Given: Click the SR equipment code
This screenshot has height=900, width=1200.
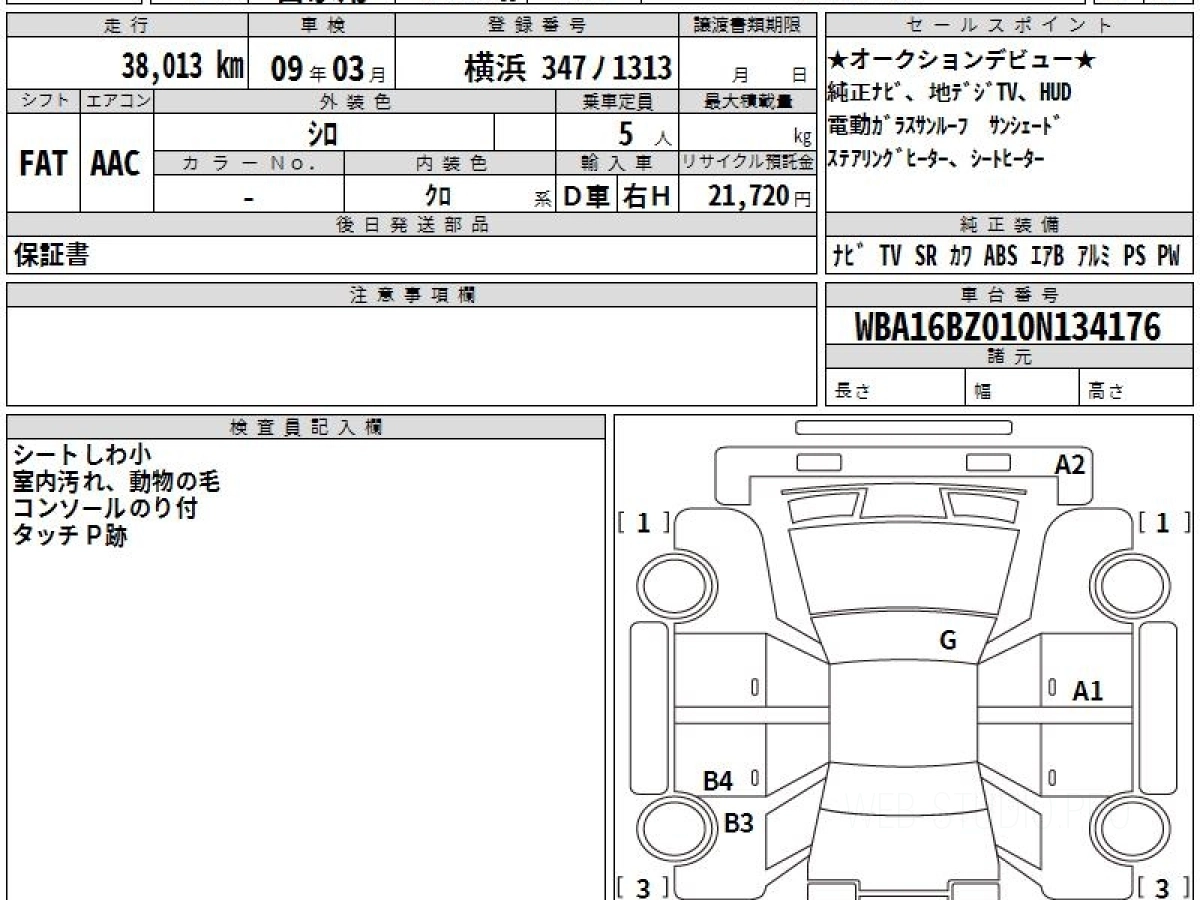Looking at the screenshot, I should coord(925,256).
